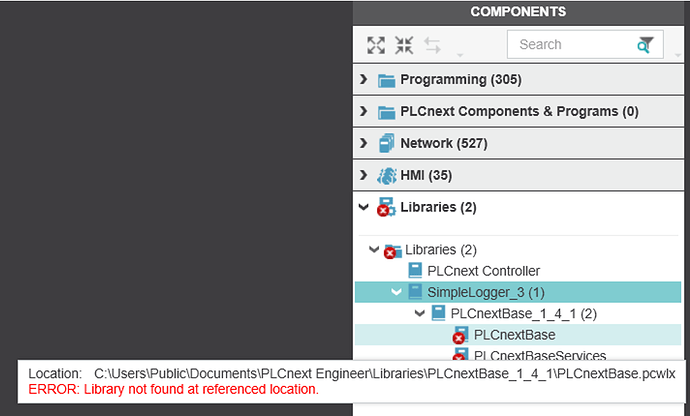The image size is (690, 416).
Task: Click the PLCnext Components & Programs folder icon
Action: [386, 112]
